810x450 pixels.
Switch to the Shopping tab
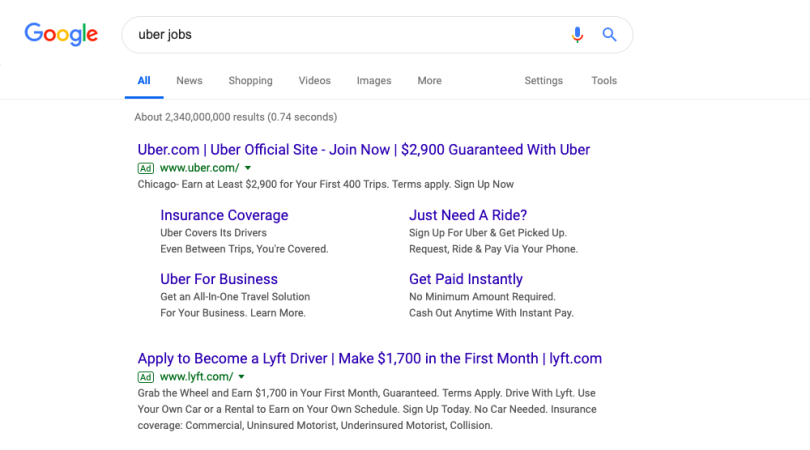(x=250, y=81)
